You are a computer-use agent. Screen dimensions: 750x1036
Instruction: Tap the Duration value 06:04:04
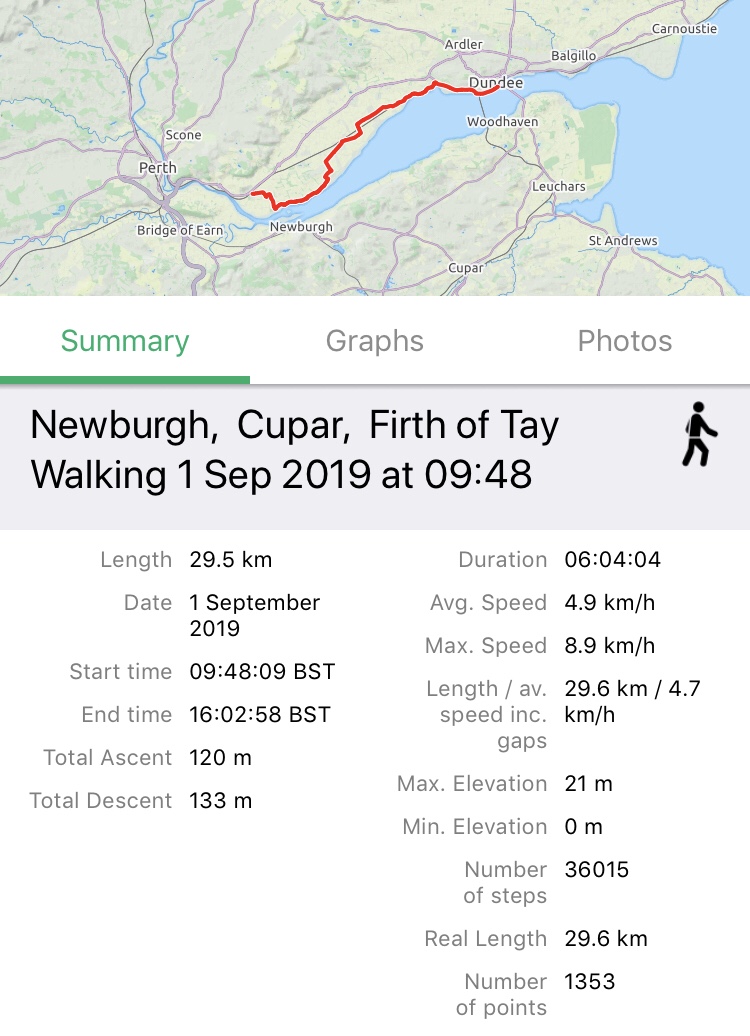click(x=613, y=560)
